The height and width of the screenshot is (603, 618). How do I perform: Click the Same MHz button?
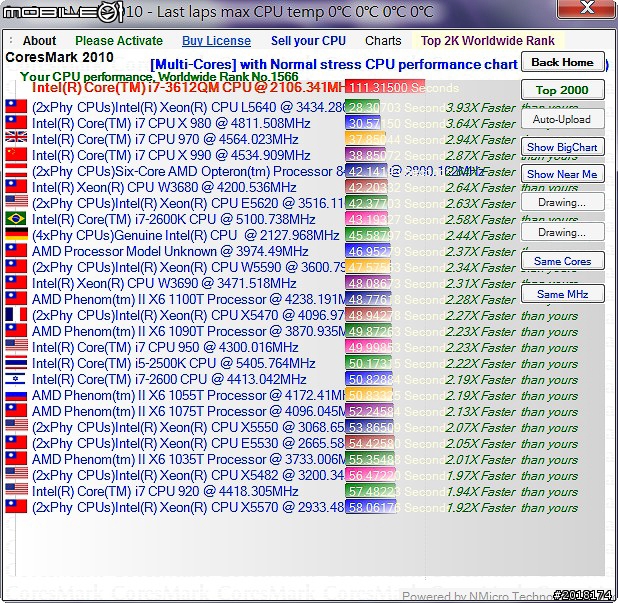coord(562,294)
